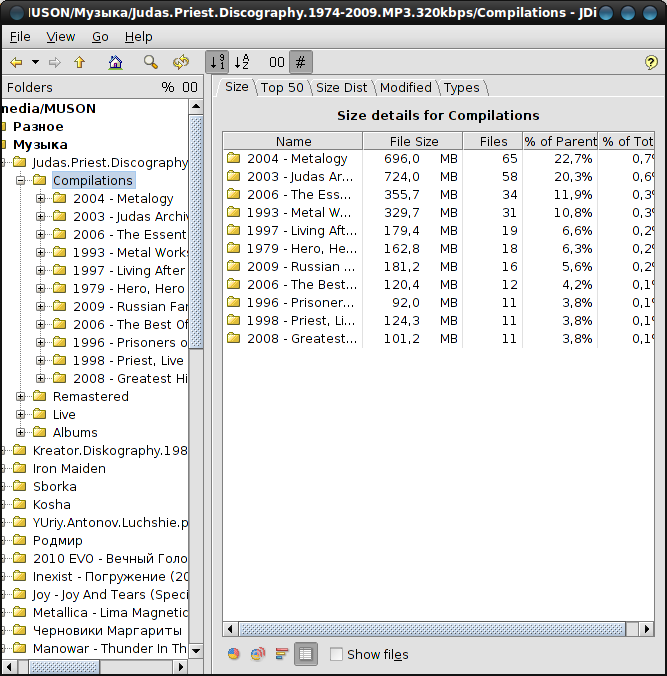
Task: Switch to pie chart view icon
Action: click(x=234, y=654)
